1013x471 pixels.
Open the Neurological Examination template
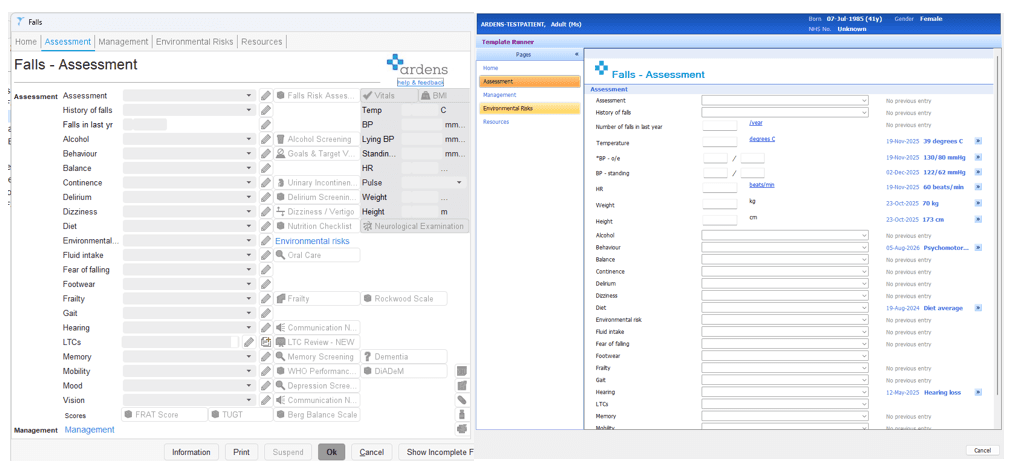[415, 226]
